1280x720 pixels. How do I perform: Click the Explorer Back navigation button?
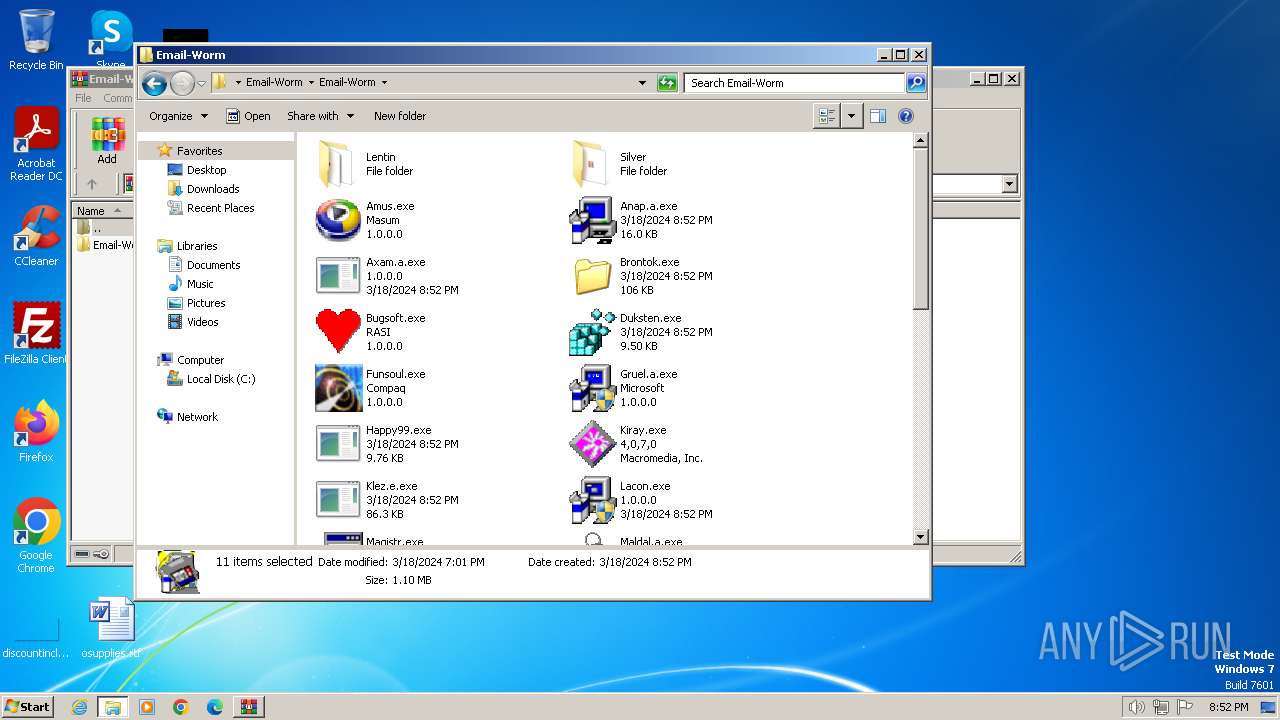click(154, 83)
